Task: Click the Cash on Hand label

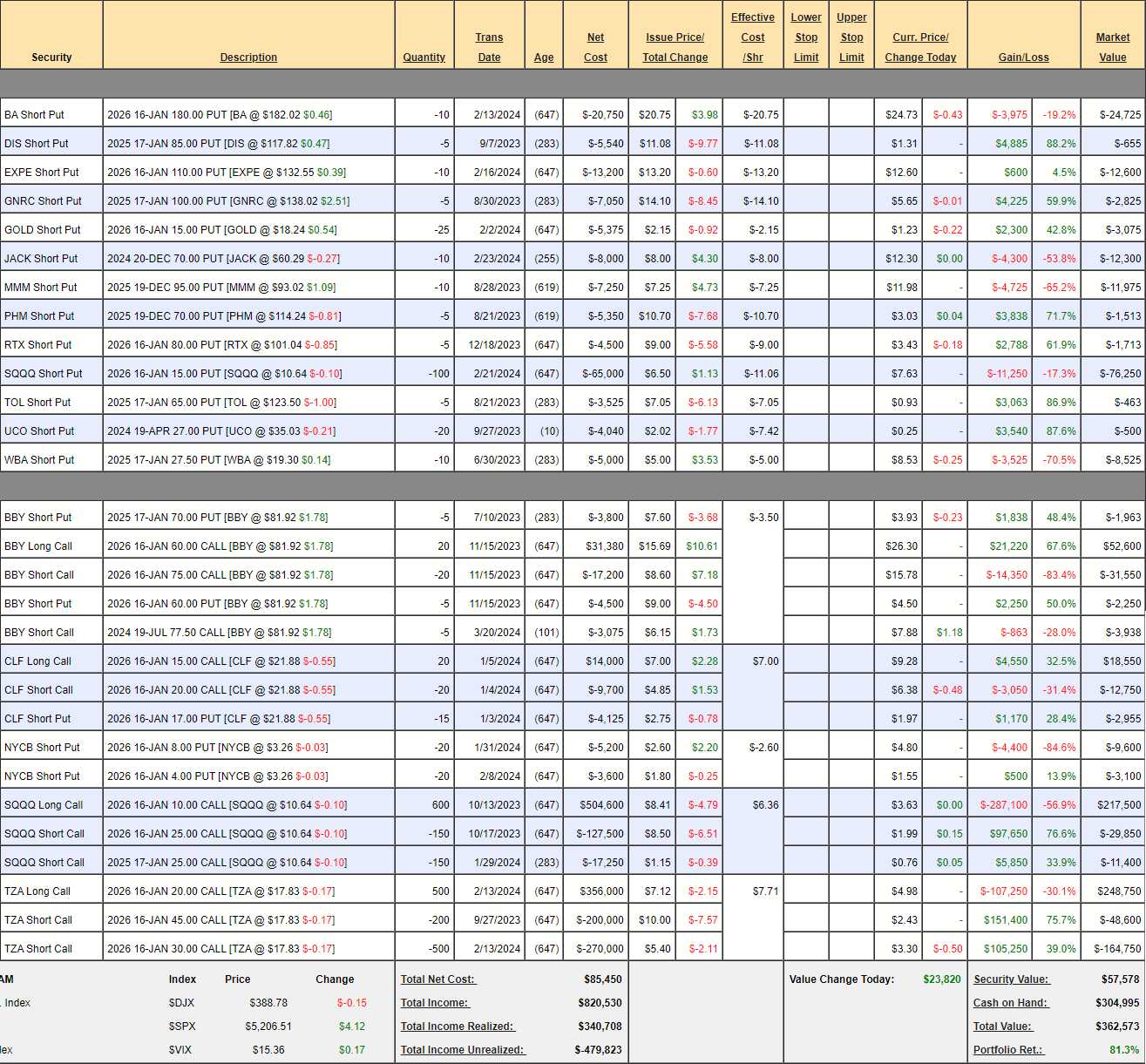Action: (x=1011, y=1003)
